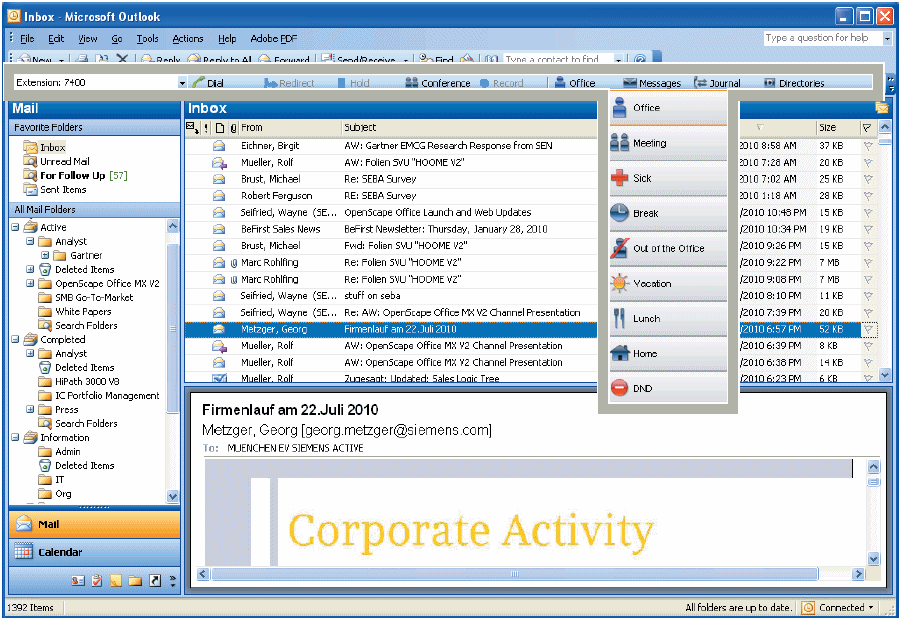The height and width of the screenshot is (619, 900).
Task: Set presence to Break
Action: click(x=668, y=213)
